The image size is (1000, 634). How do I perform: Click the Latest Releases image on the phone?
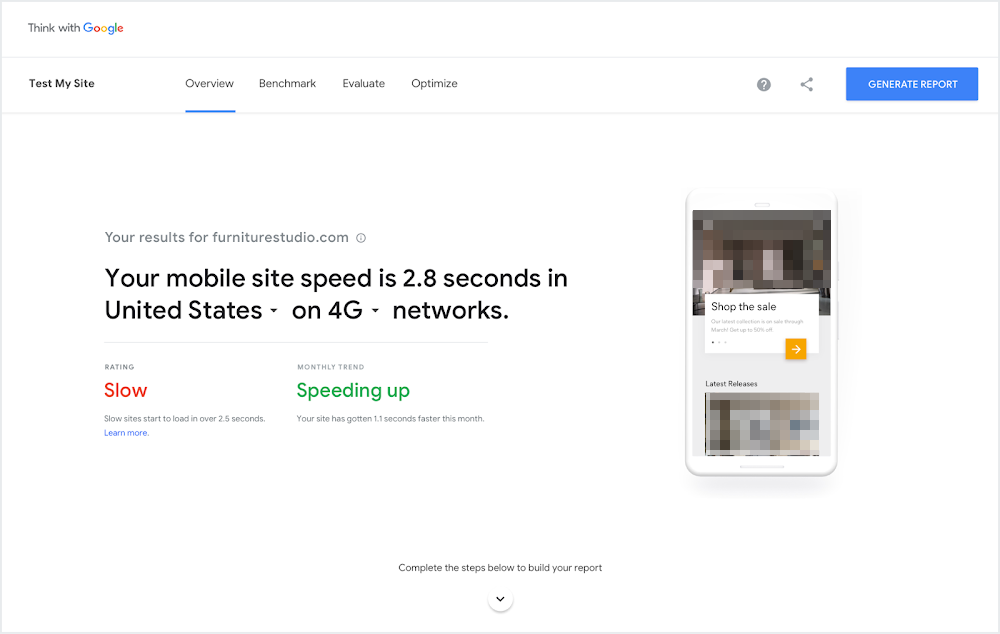pos(761,425)
